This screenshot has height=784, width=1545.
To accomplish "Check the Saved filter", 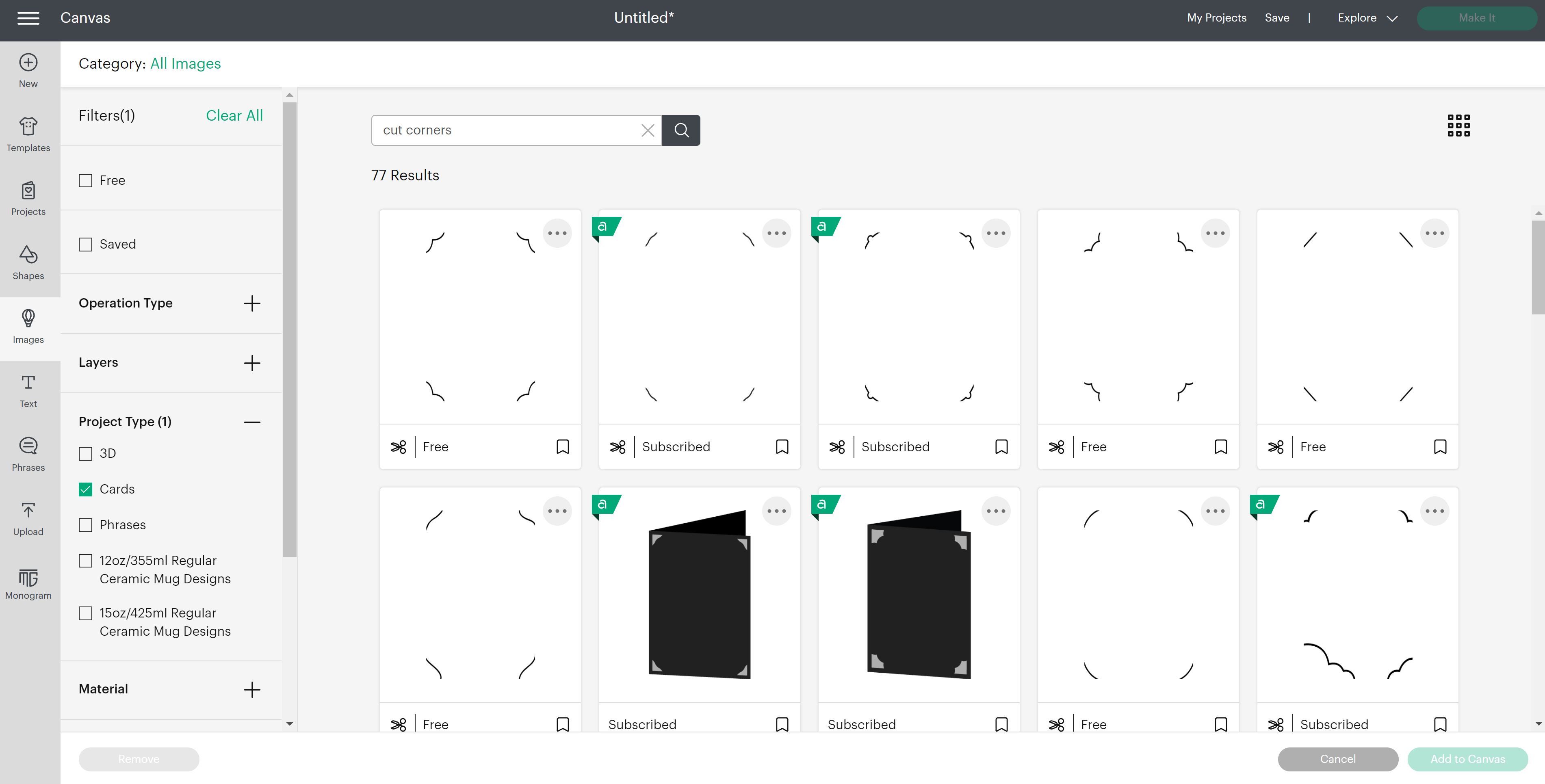I will tap(86, 245).
